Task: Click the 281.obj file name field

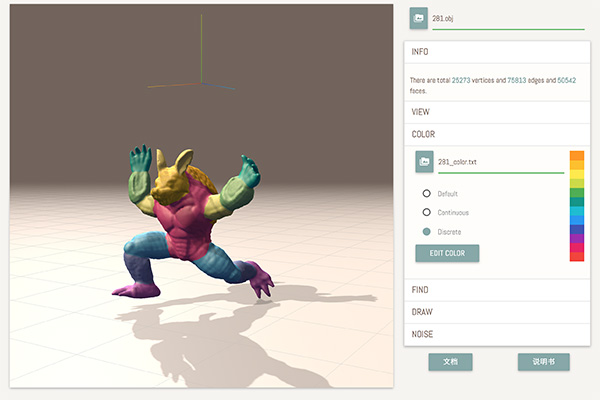Action: (x=508, y=18)
